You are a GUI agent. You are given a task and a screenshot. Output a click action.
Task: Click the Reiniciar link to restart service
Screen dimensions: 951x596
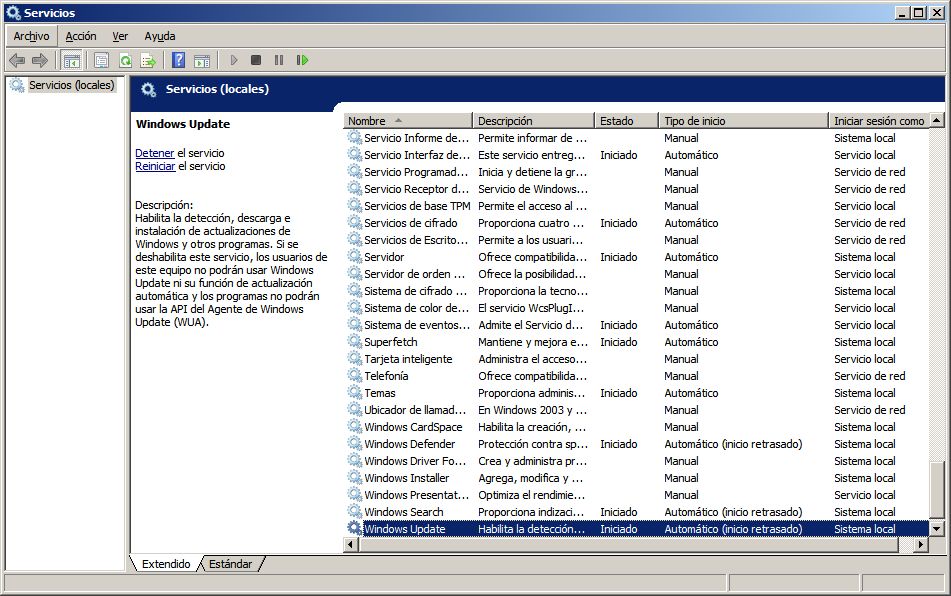155,166
